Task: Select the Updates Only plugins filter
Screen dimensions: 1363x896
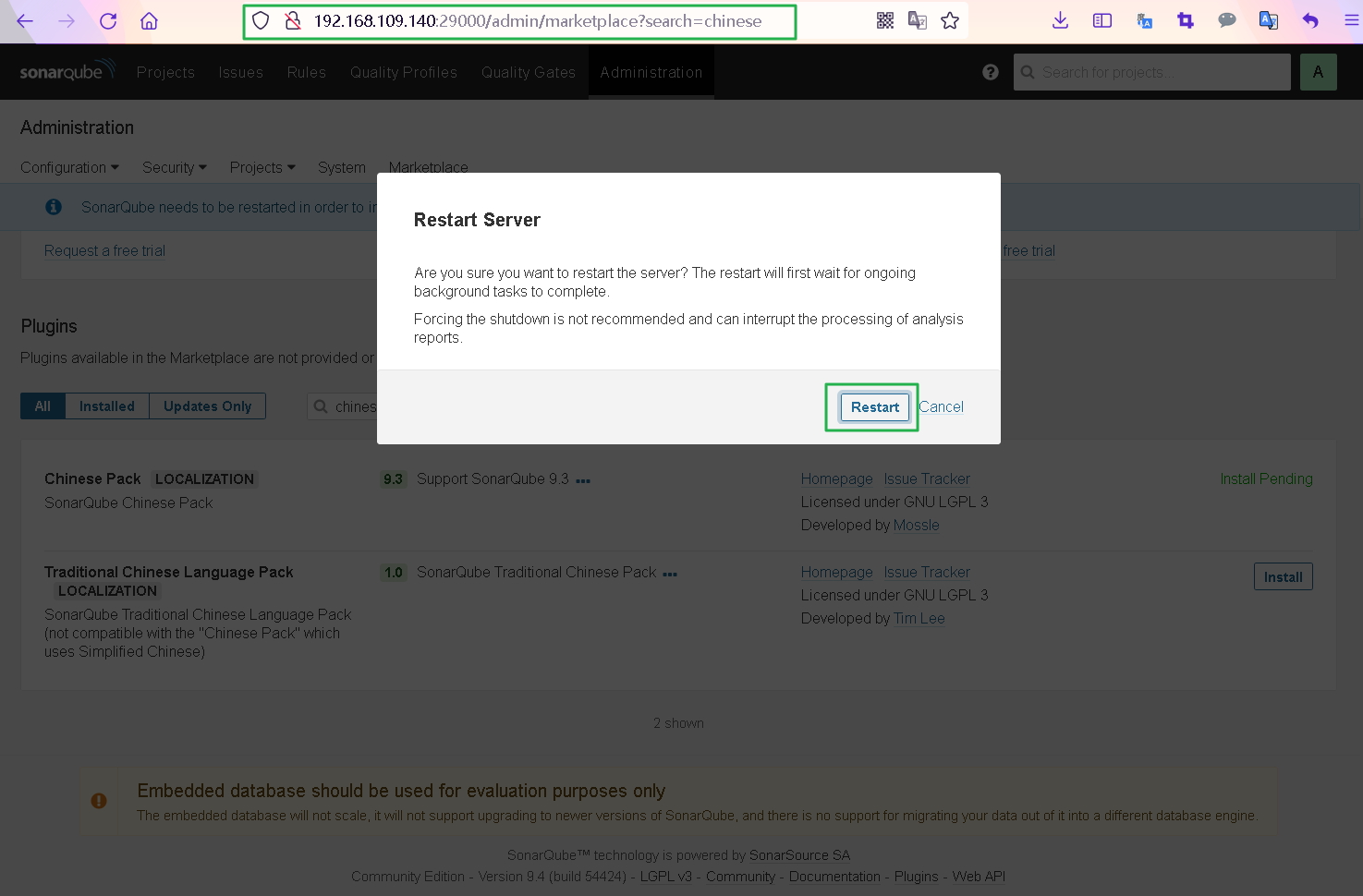Action: click(208, 406)
